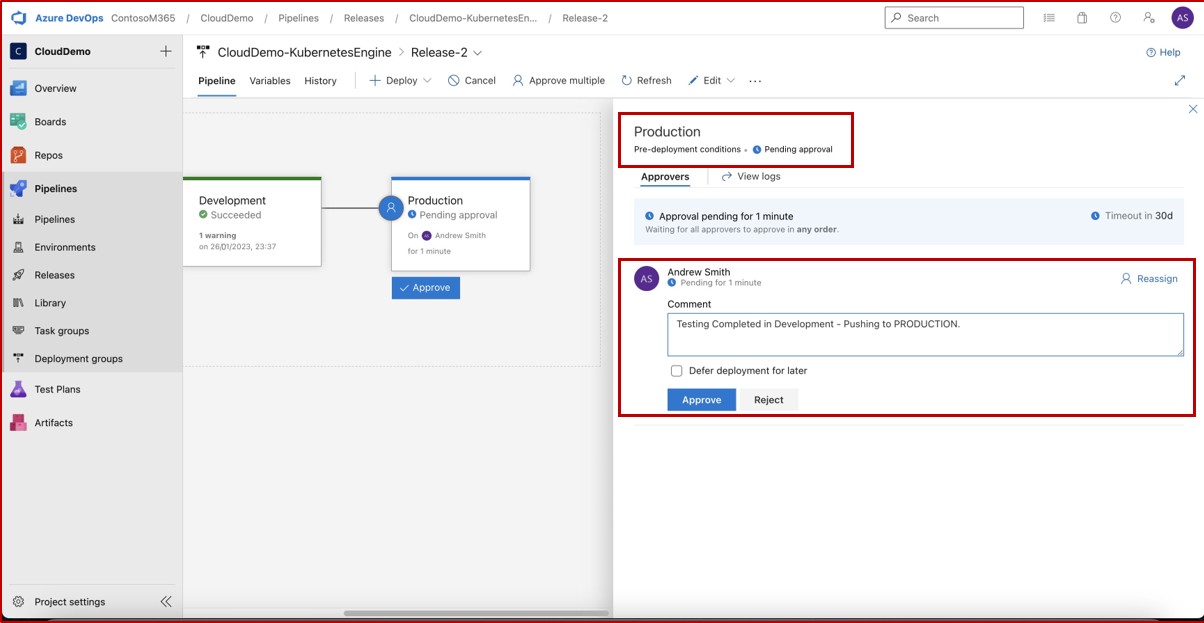1204x623 pixels.
Task: Select Environments in the sidebar
Action: pyautogui.click(x=66, y=247)
